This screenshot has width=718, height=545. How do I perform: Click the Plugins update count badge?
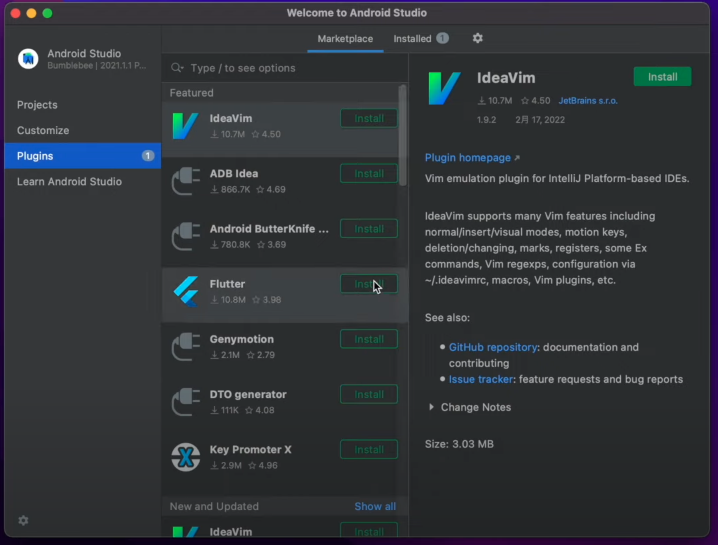[x=147, y=156]
